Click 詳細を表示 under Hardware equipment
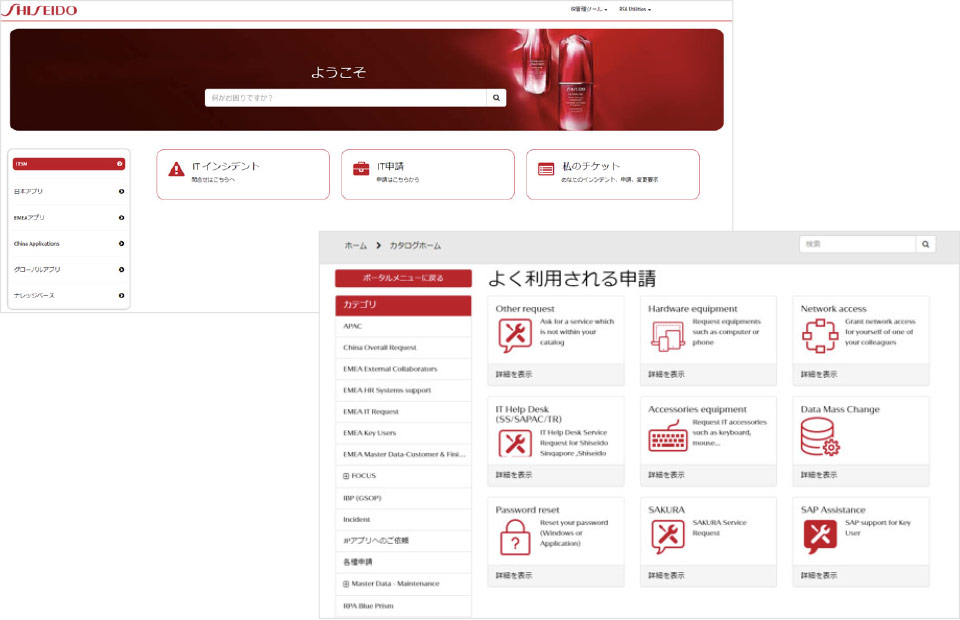Screen dimensions: 960x620 coord(666,374)
